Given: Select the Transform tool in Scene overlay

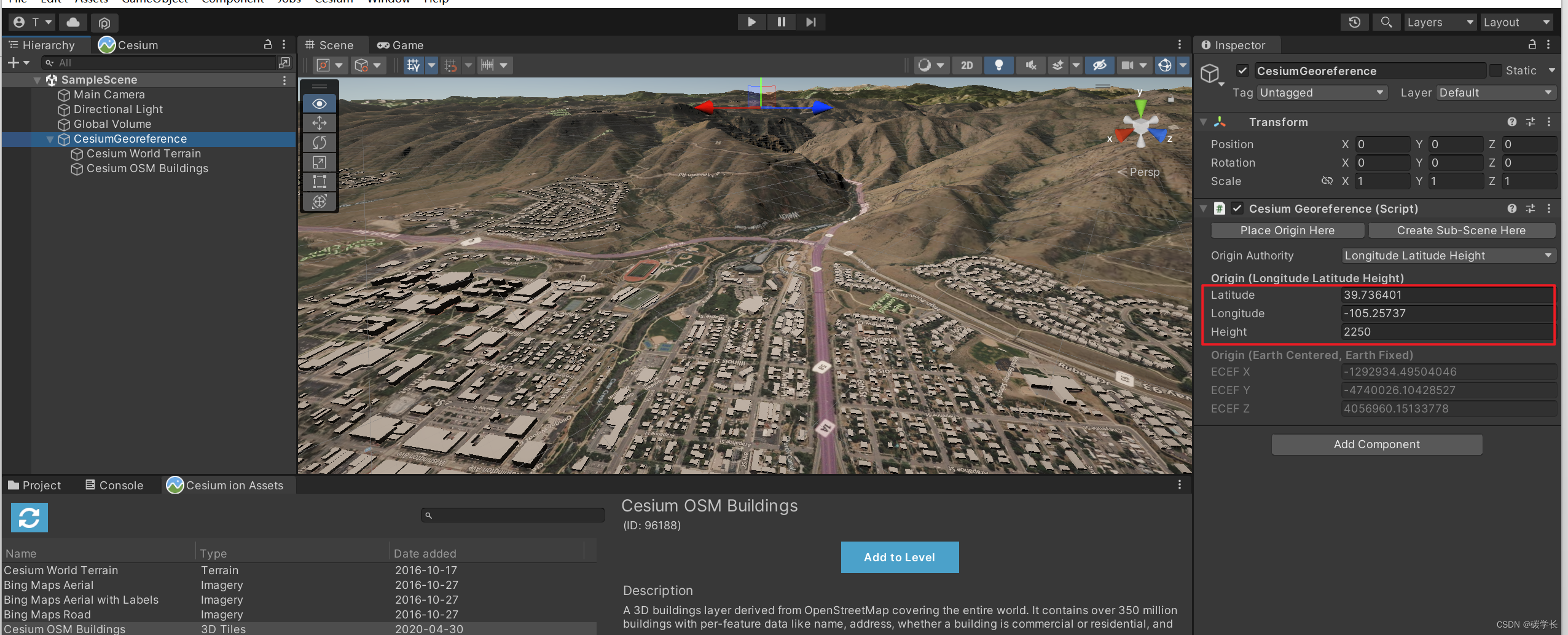Looking at the screenshot, I should tap(319, 202).
